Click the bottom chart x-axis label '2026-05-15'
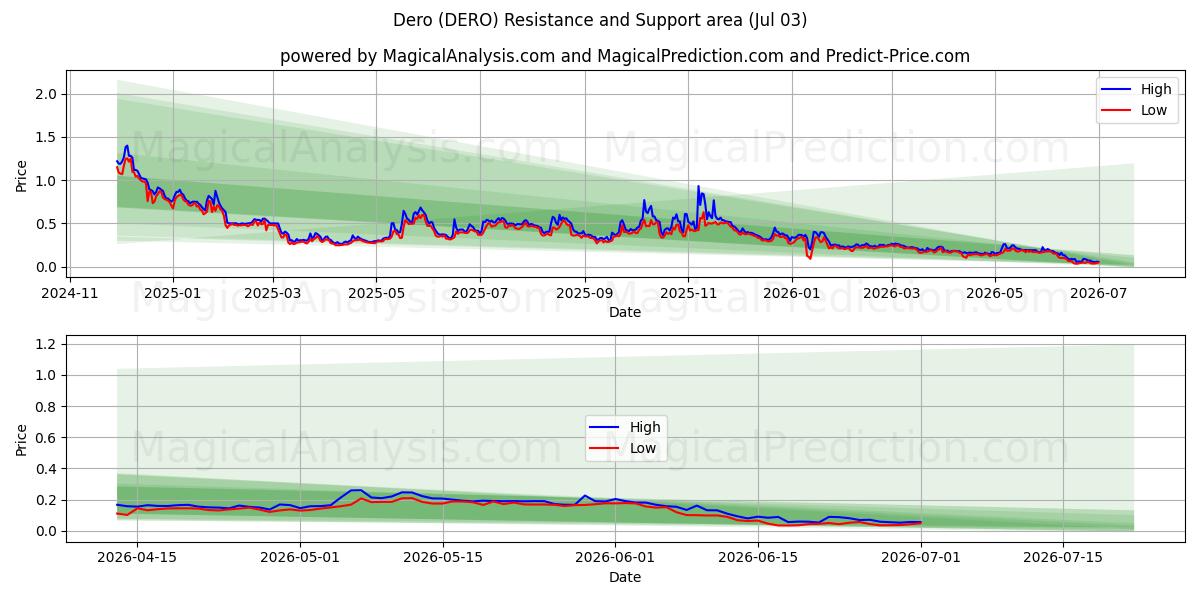The height and width of the screenshot is (600, 1200). (442, 558)
